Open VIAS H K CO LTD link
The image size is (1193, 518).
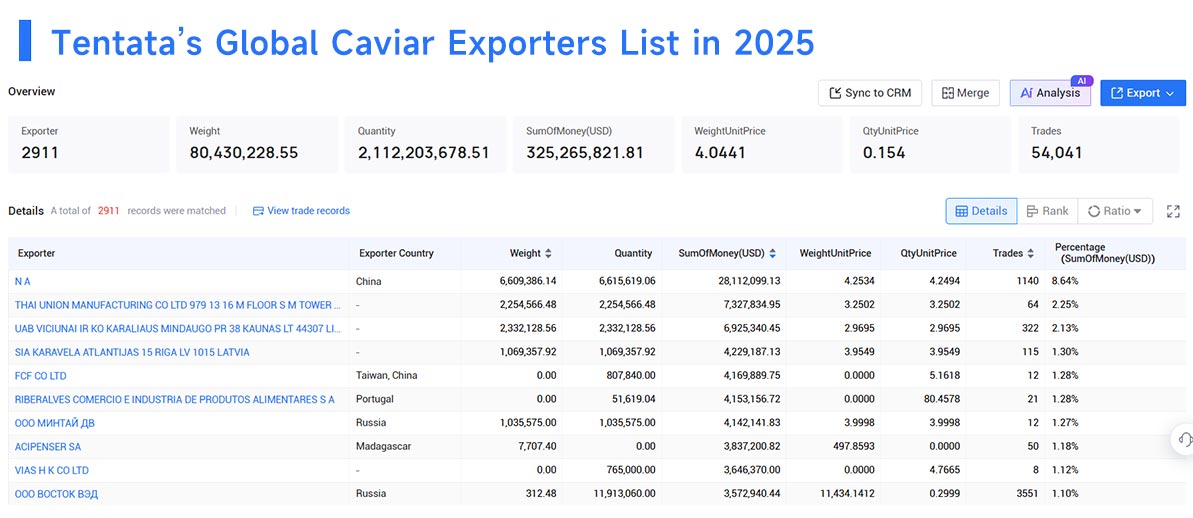pos(52,470)
